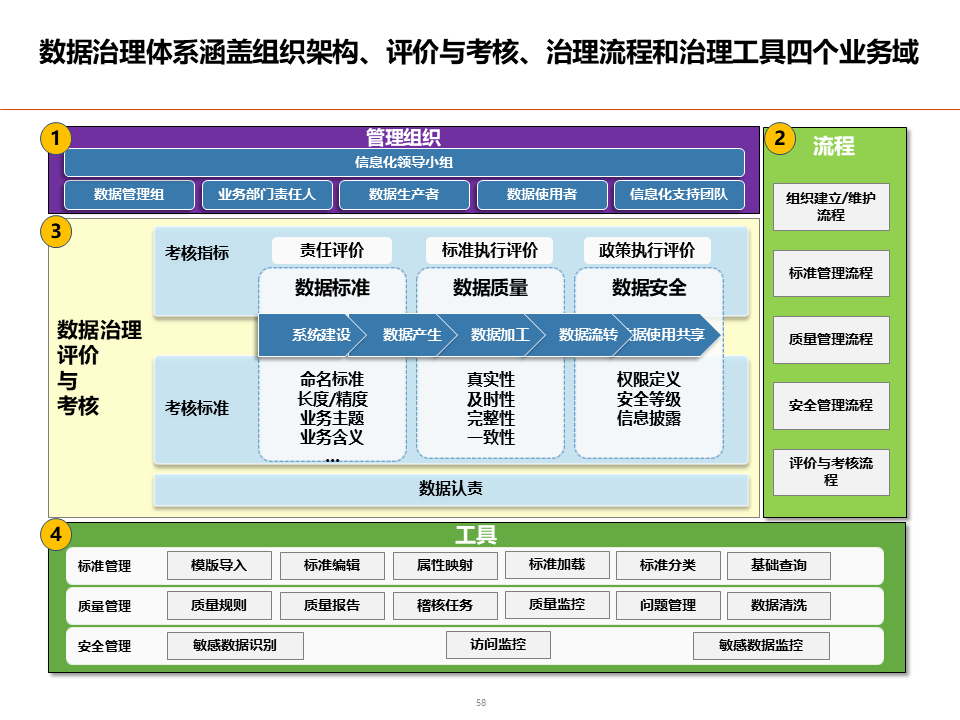Select the 标准管理 row label

pos(104,566)
